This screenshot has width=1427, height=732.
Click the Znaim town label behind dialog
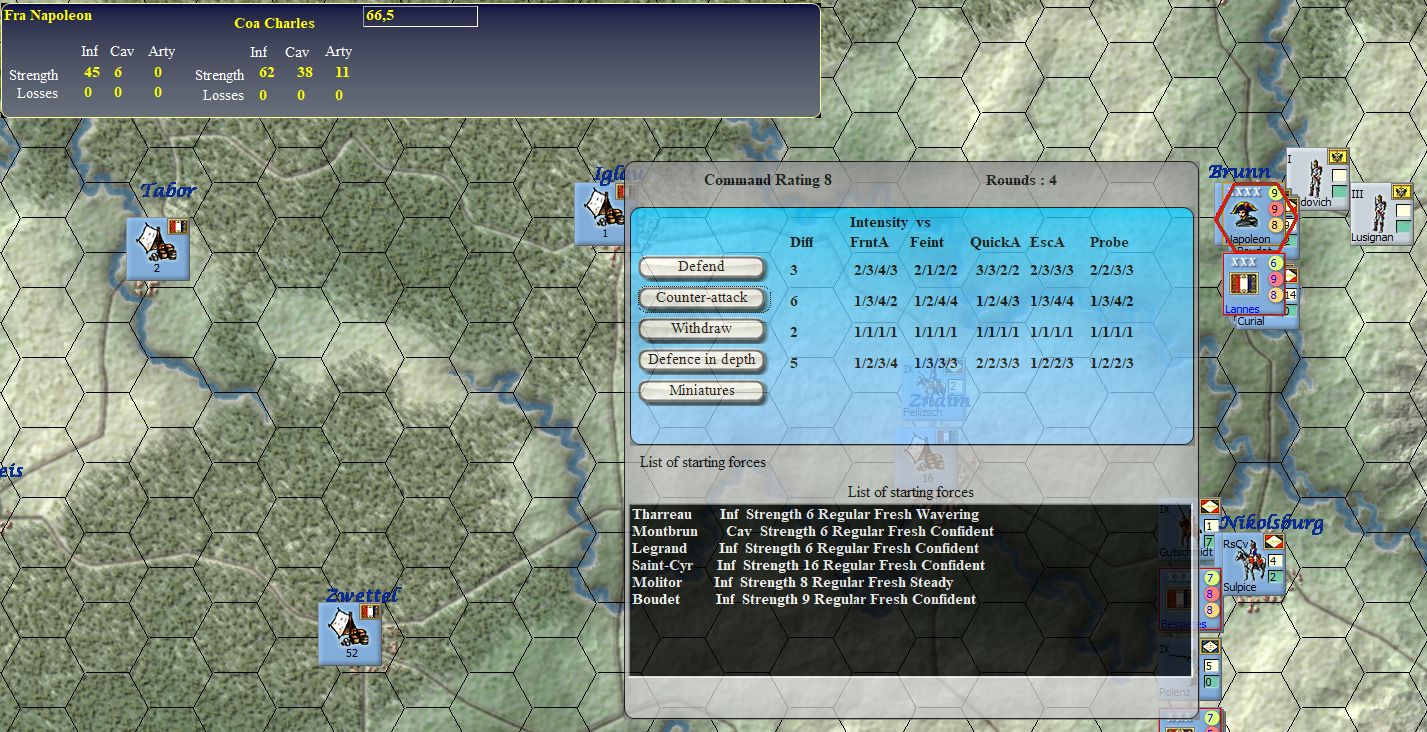pyautogui.click(x=939, y=401)
